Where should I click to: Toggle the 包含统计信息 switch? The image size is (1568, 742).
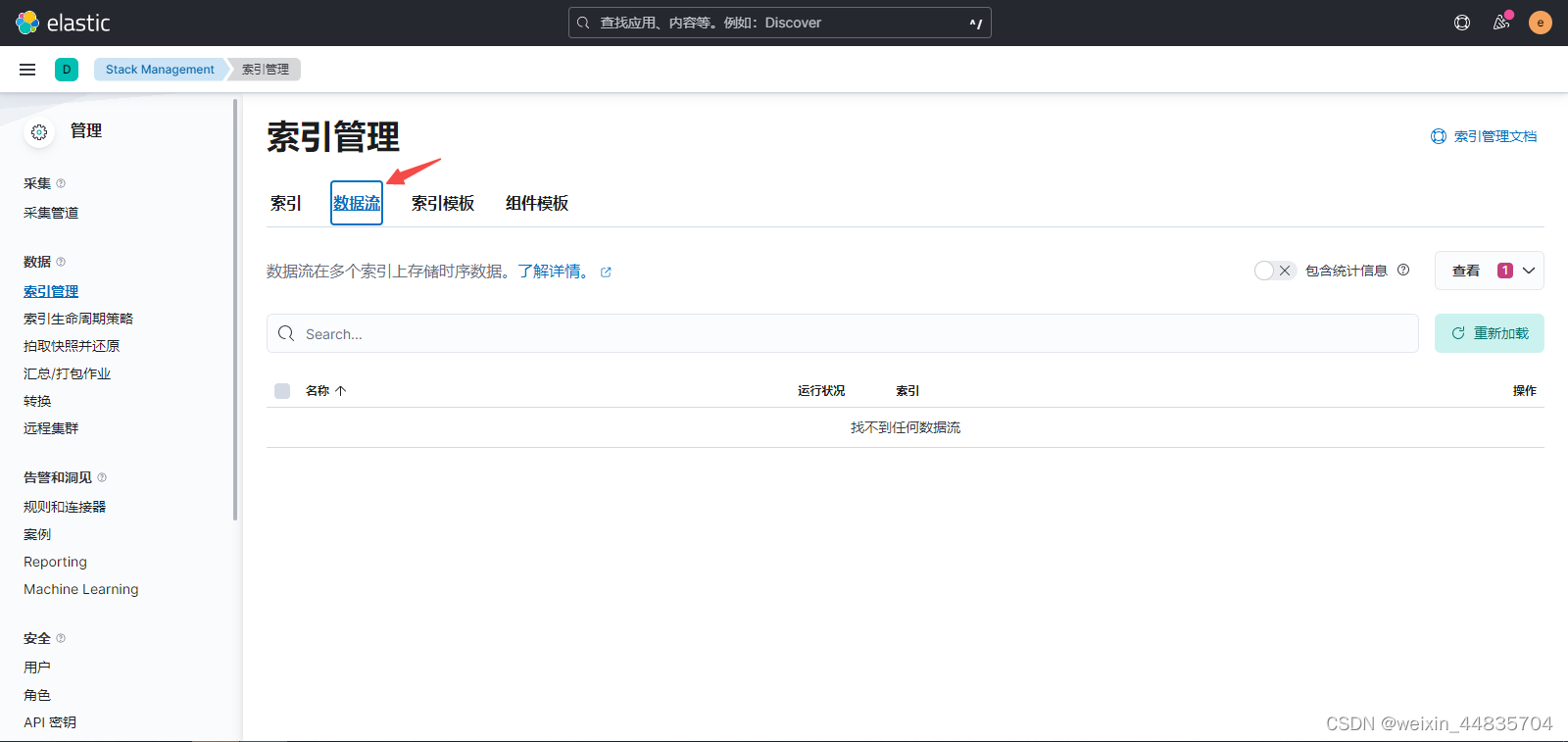click(1275, 271)
